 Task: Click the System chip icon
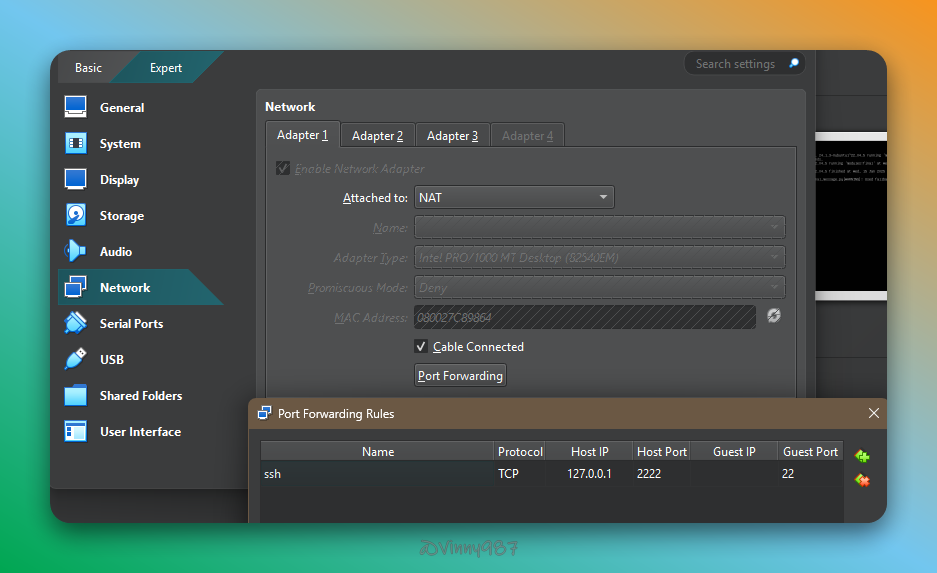76,143
